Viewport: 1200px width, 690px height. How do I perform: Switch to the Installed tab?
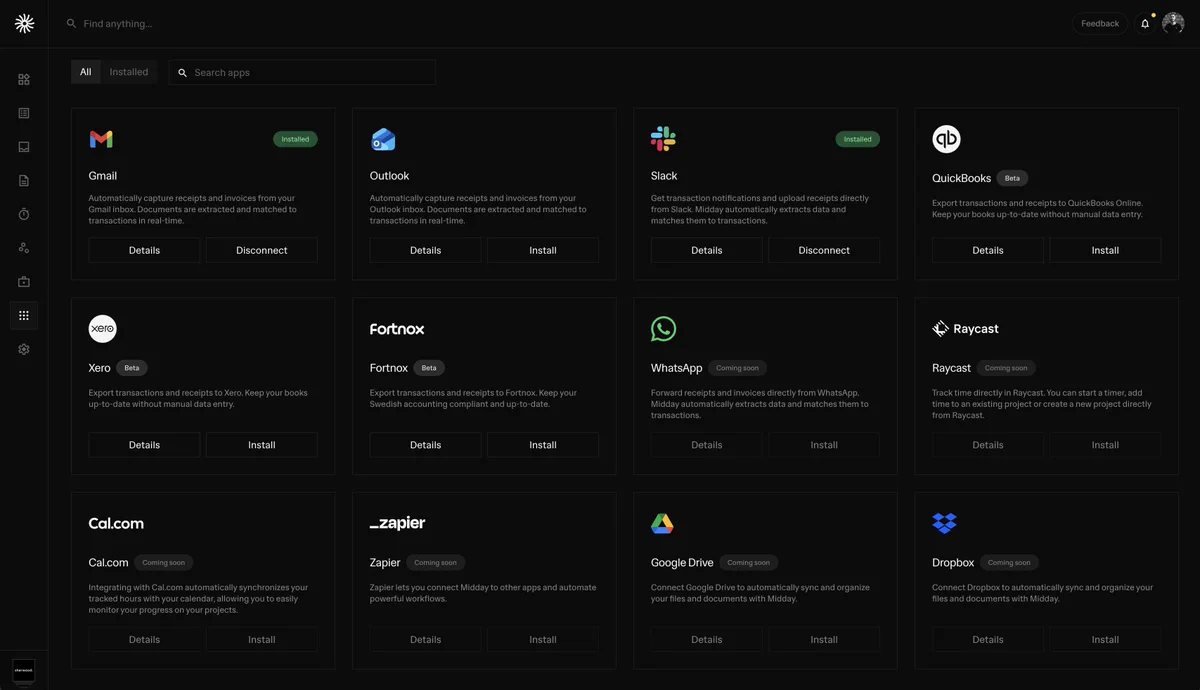coord(129,72)
